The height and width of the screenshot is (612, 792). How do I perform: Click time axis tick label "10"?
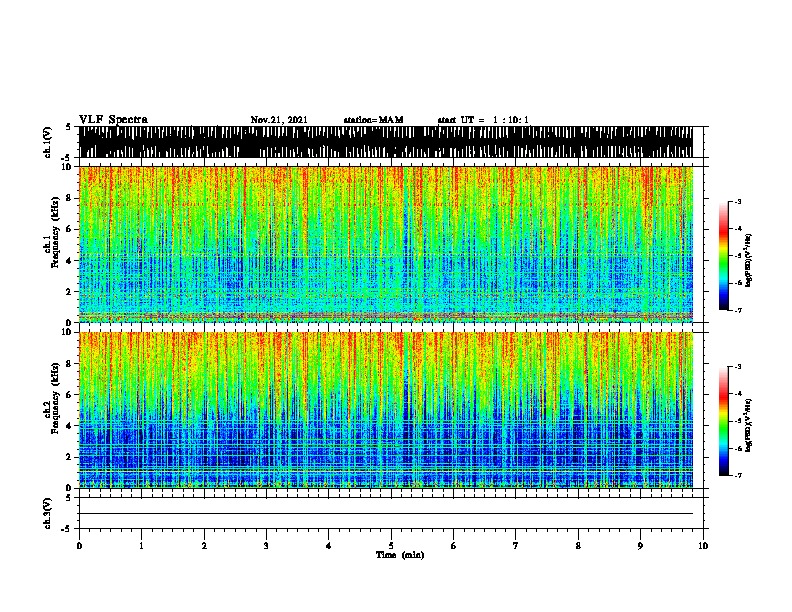click(703, 546)
